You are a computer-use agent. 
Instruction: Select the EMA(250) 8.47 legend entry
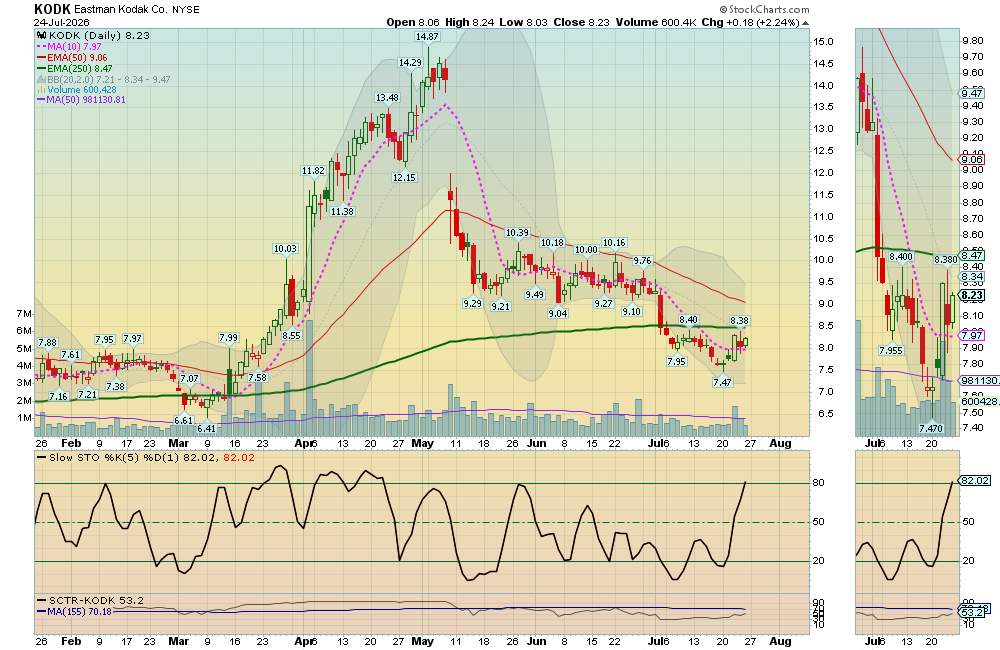pos(75,68)
